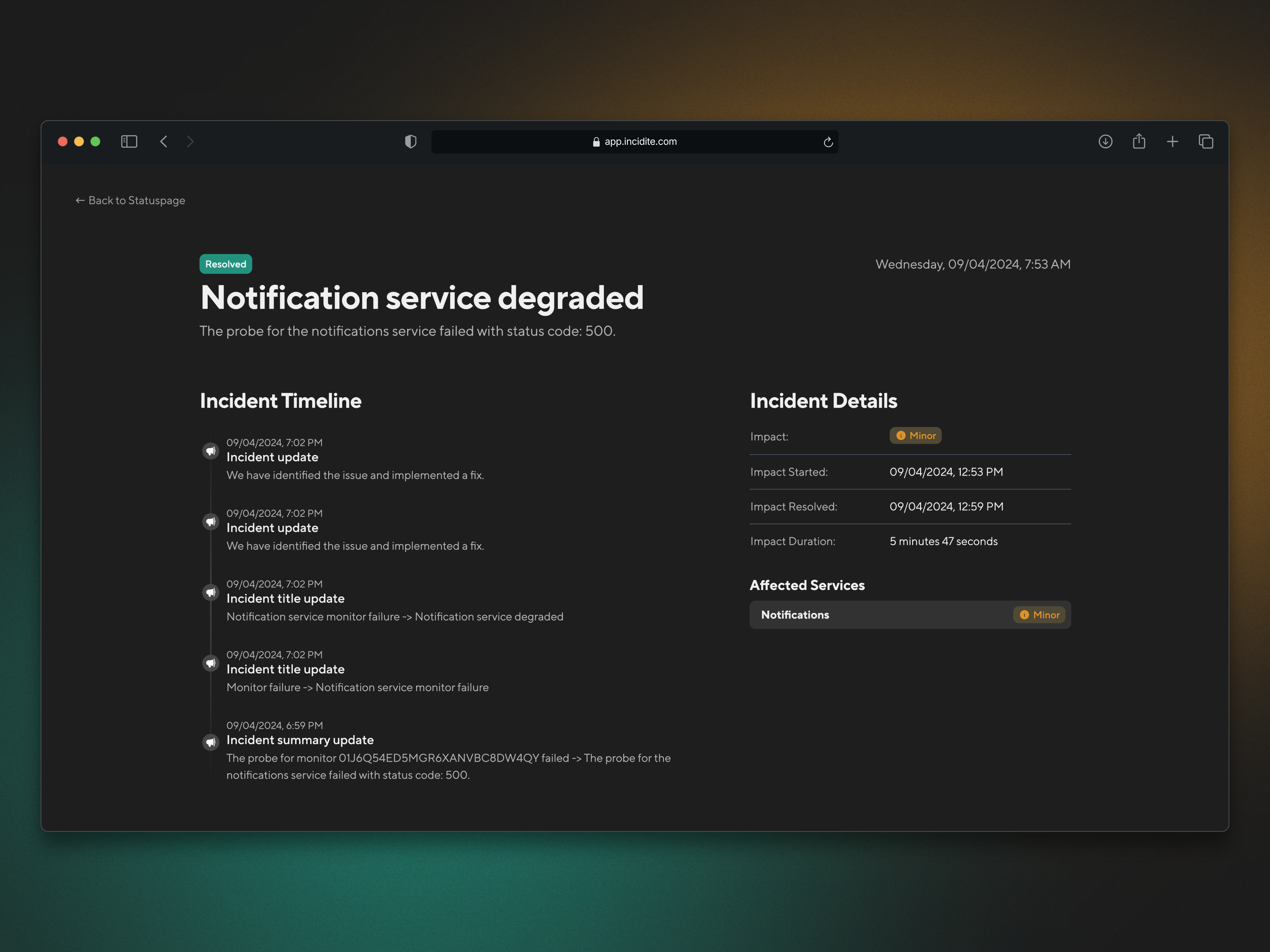Click the Incident summary update title
Viewport: 1270px width, 952px height.
[300, 740]
